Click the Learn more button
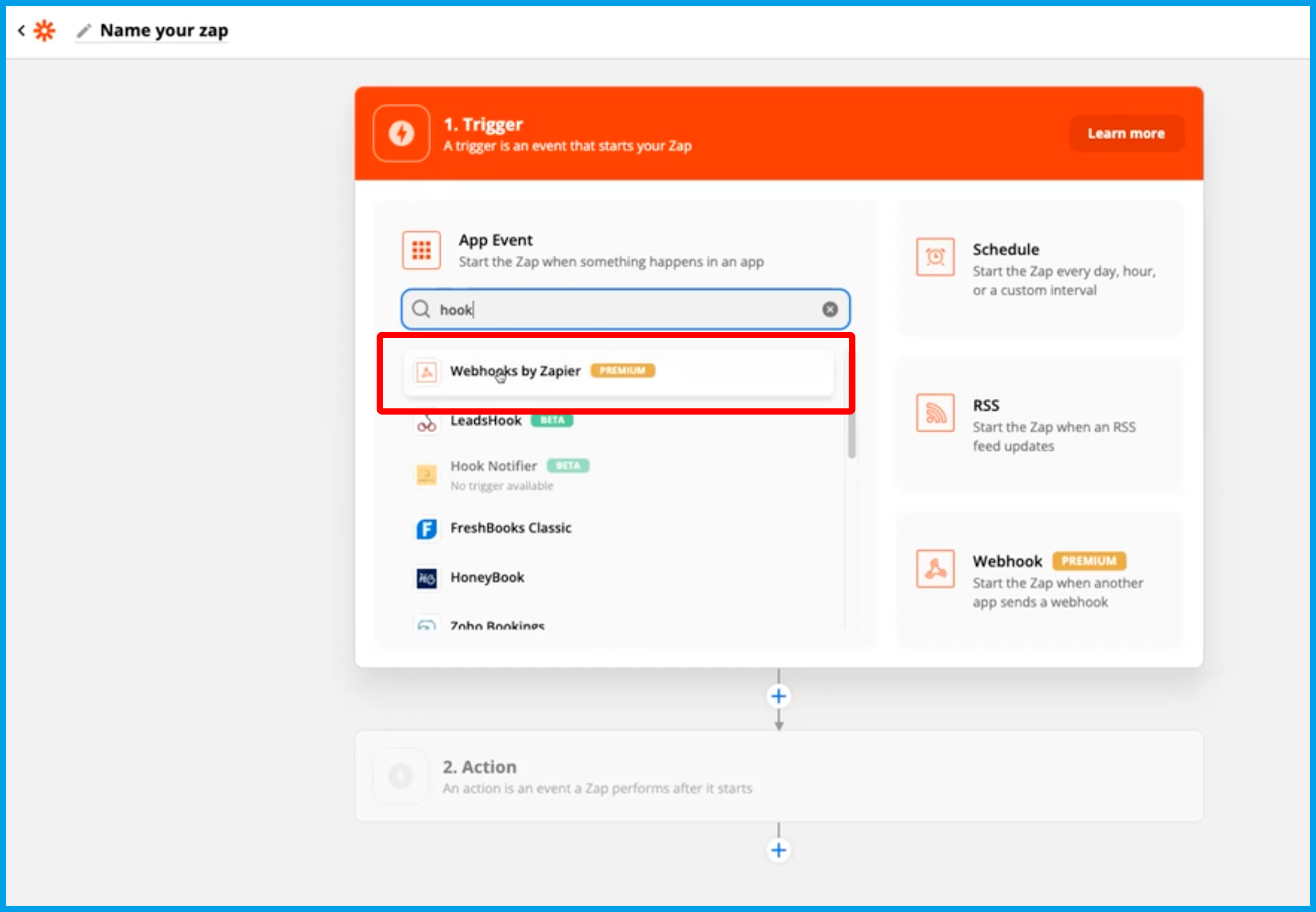 (x=1126, y=134)
